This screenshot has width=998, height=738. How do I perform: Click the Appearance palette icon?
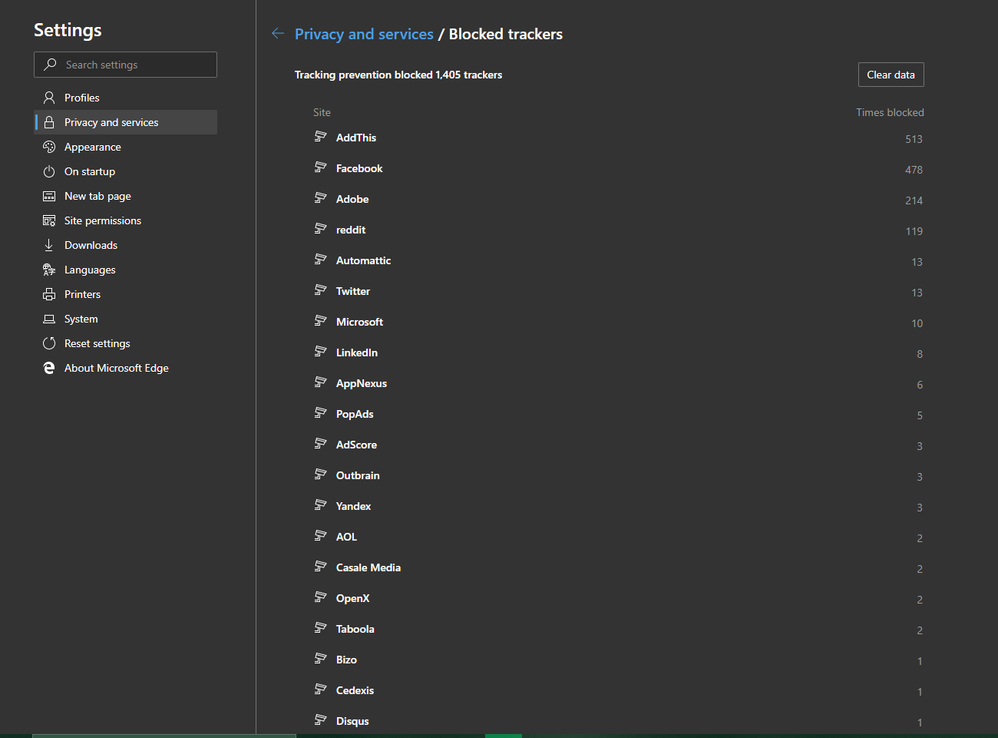(x=49, y=147)
